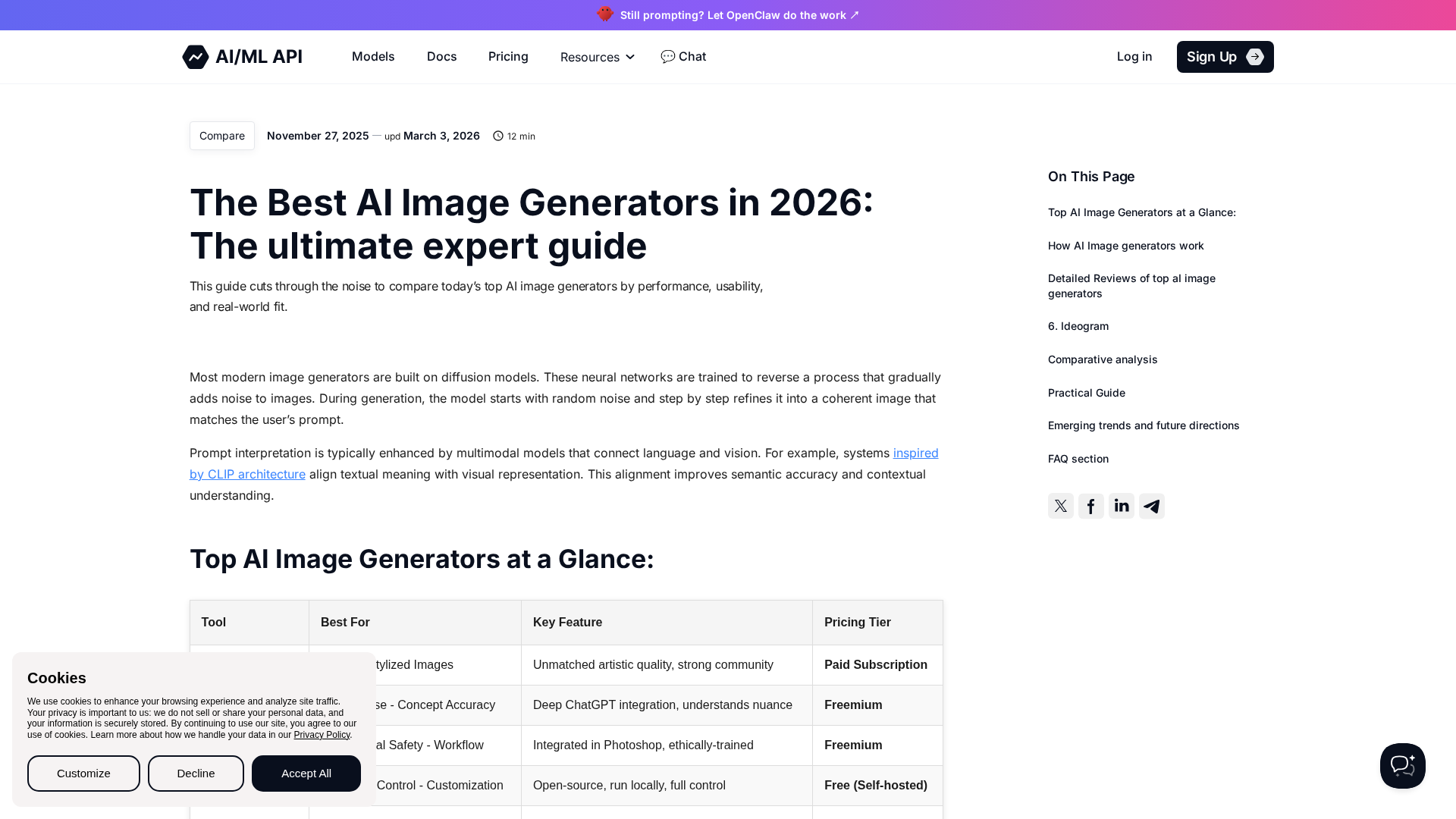This screenshot has width=1456, height=819.
Task: Open the floating chat support widget
Action: [x=1402, y=766]
